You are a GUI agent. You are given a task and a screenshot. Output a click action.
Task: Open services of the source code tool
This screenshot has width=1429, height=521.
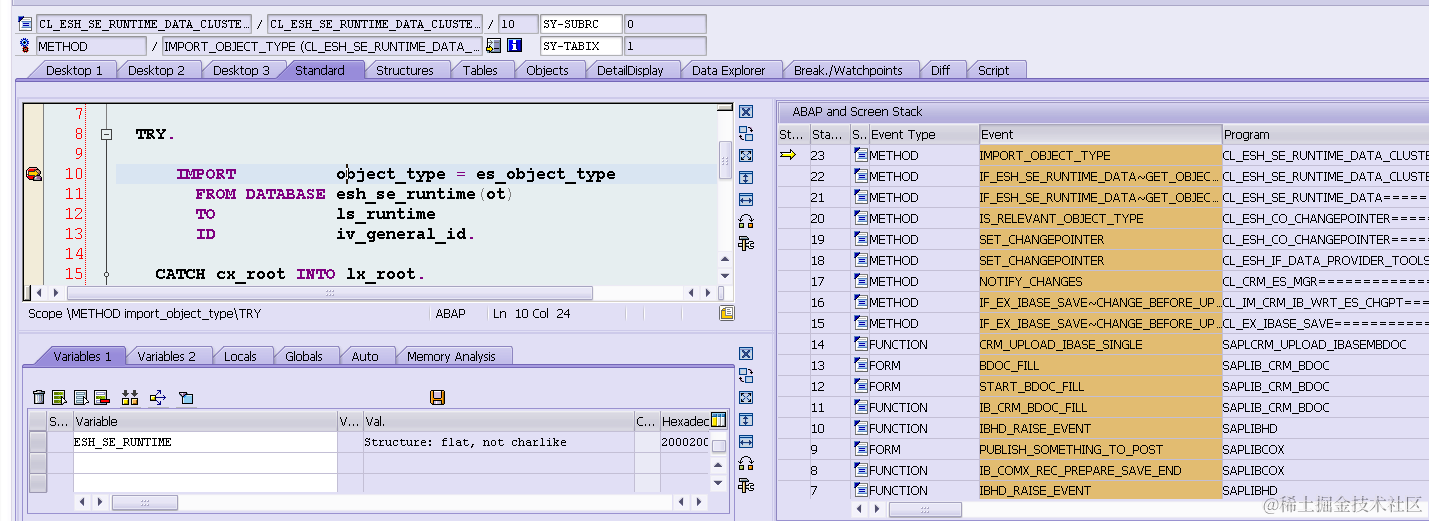click(x=746, y=222)
